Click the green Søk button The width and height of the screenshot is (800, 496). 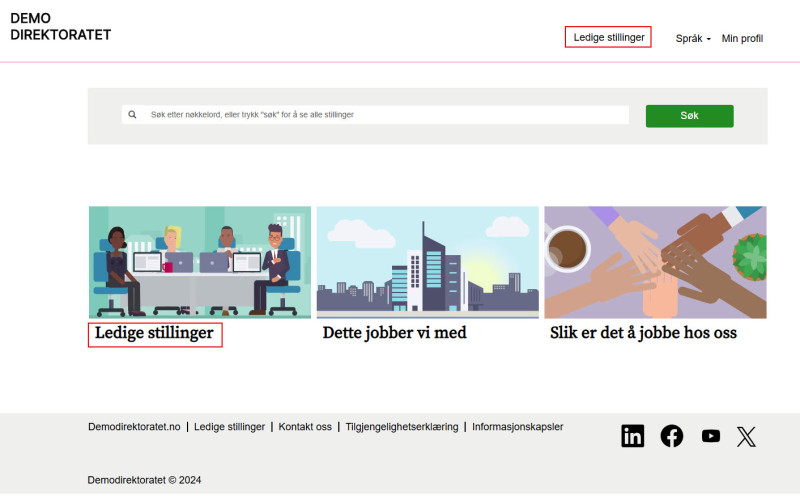click(689, 116)
